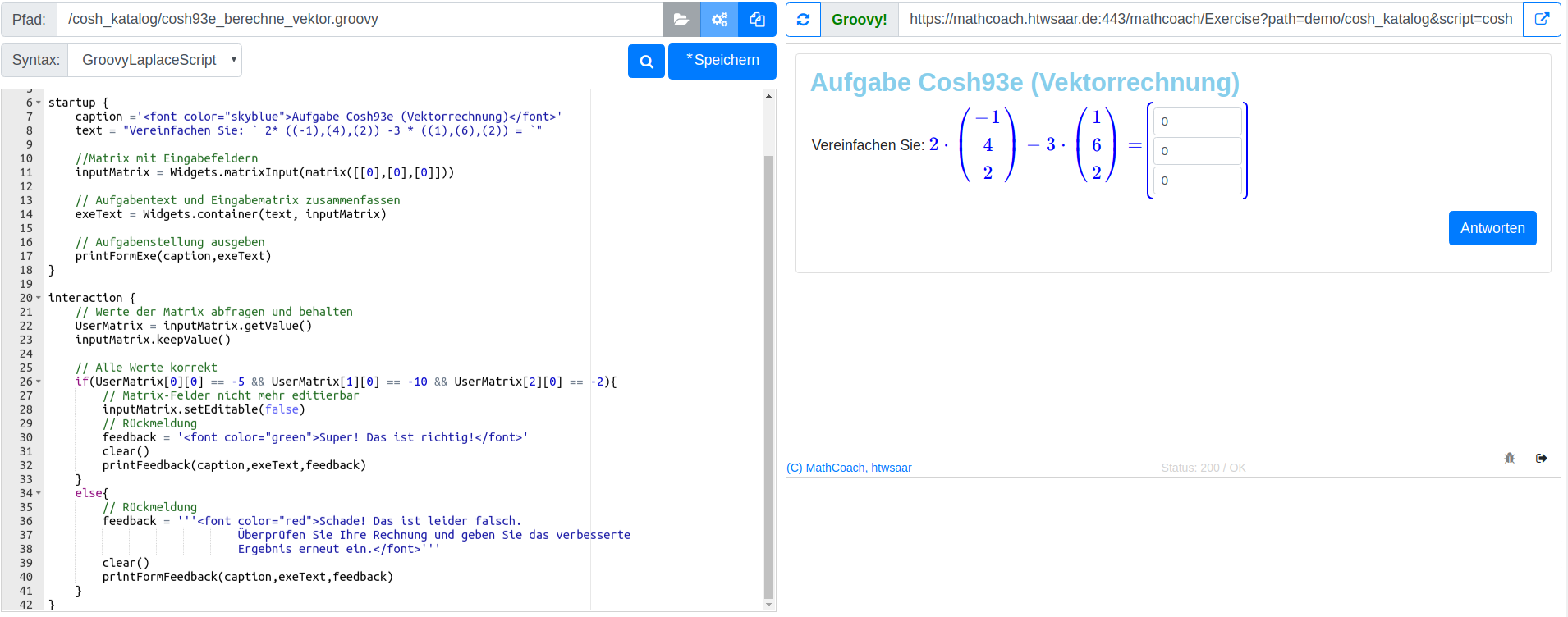Image resolution: width=1568 pixels, height=617 pixels.
Task: Submit answer with Antworten button
Action: [1492, 228]
